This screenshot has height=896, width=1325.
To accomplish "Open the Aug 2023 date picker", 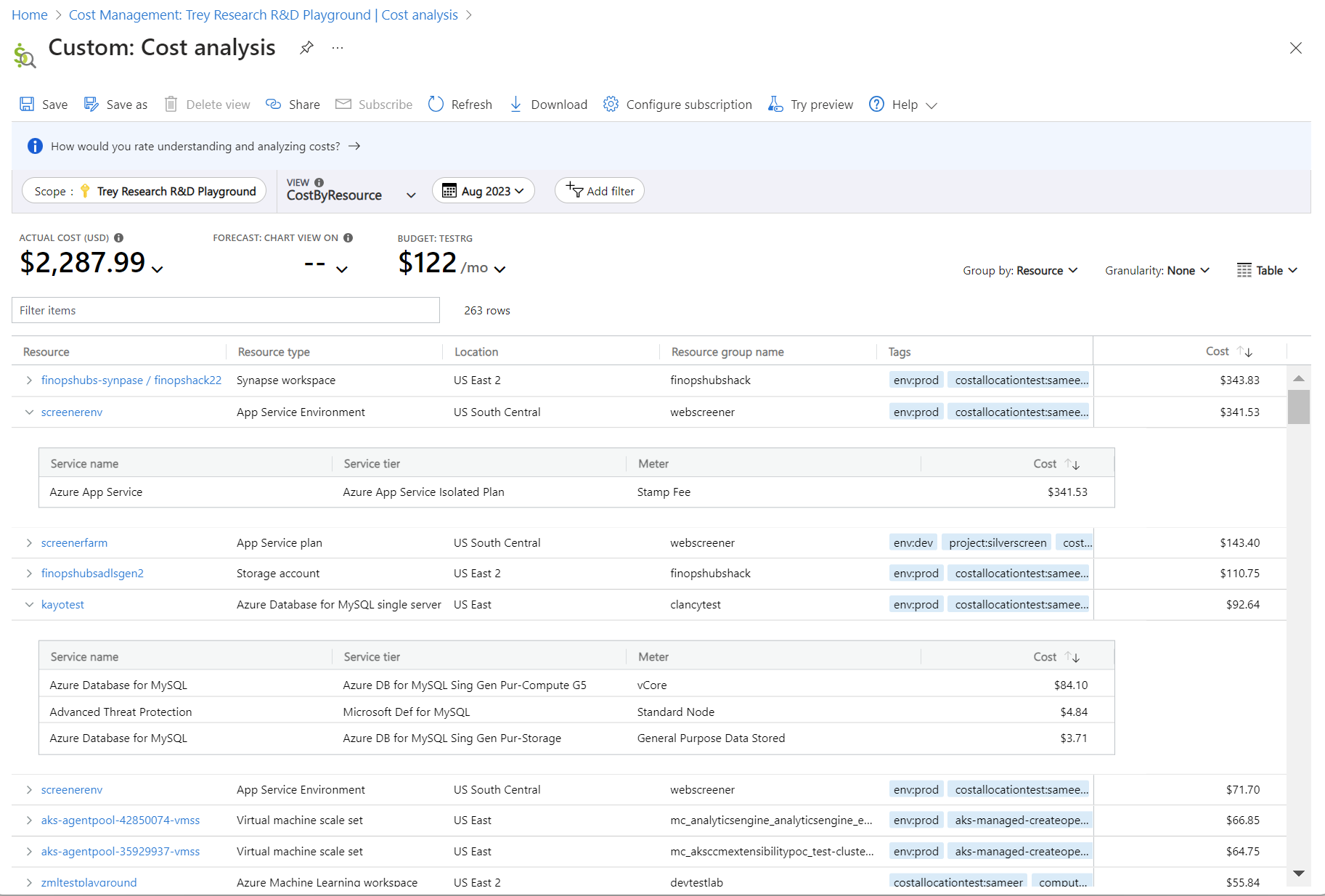I will click(x=483, y=191).
